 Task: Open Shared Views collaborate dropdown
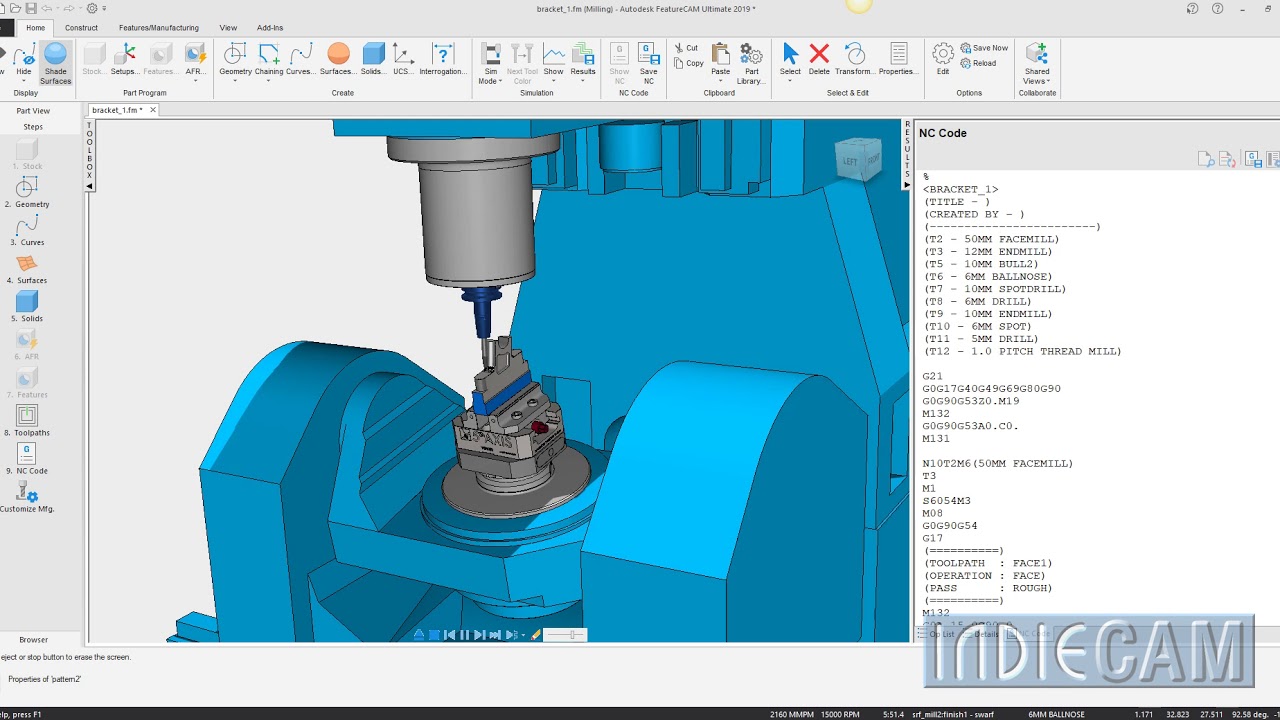(x=1037, y=63)
